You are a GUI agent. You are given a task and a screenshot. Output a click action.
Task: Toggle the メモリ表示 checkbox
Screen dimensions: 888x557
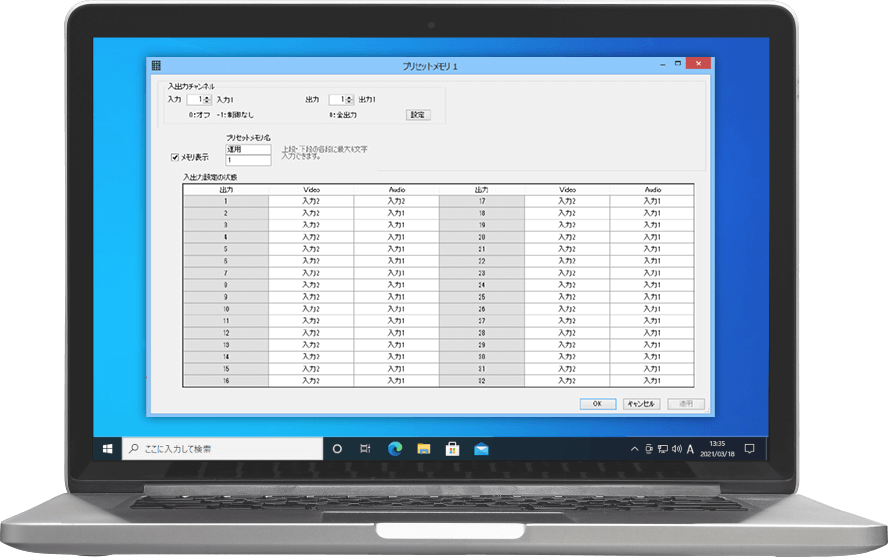[176, 157]
